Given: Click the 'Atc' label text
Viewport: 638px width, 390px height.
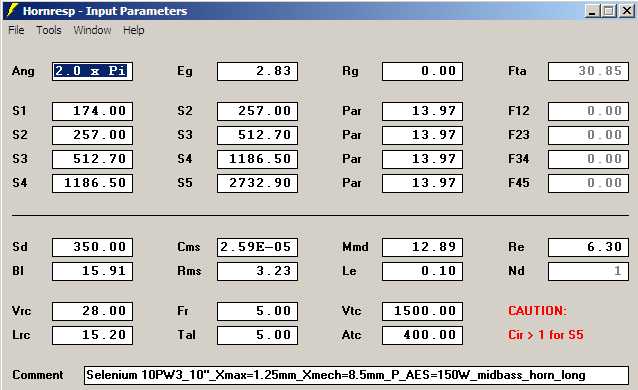Looking at the screenshot, I should click(x=352, y=335).
